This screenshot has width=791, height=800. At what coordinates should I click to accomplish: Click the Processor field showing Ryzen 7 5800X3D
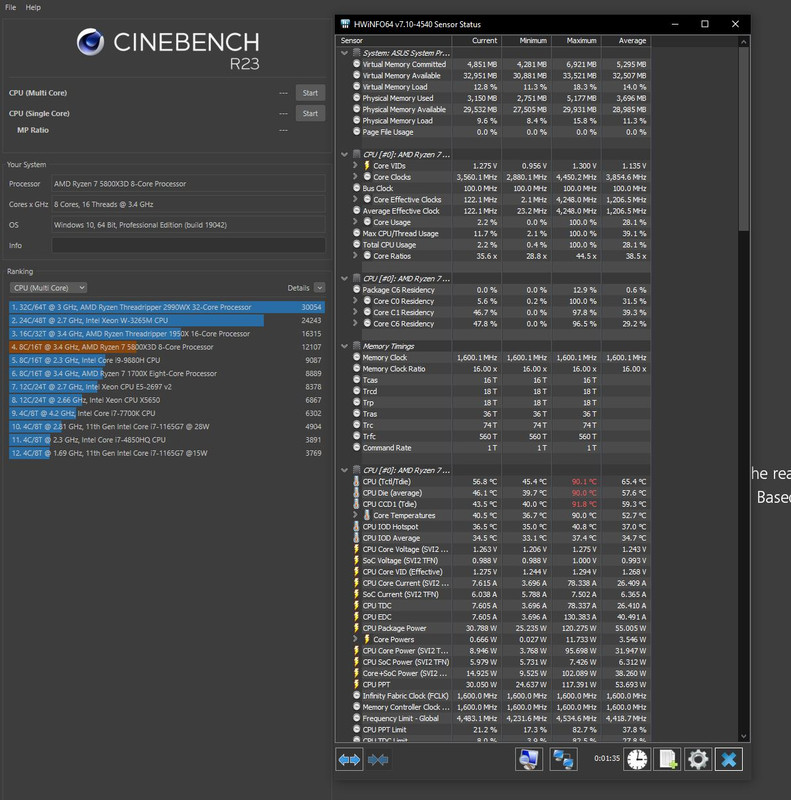pos(188,184)
